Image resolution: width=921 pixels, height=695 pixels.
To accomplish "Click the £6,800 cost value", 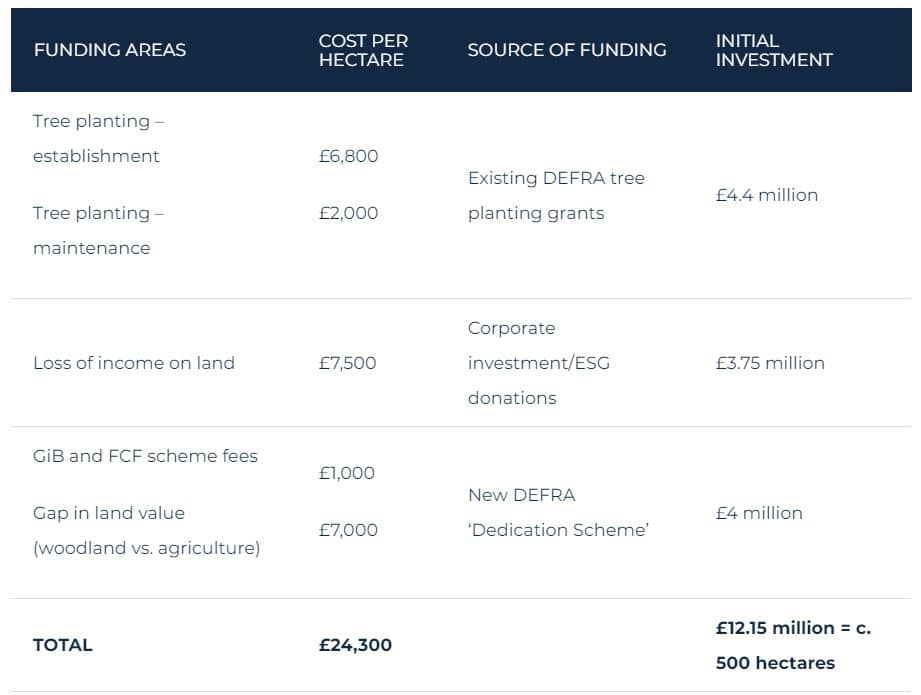I will 348,156.
